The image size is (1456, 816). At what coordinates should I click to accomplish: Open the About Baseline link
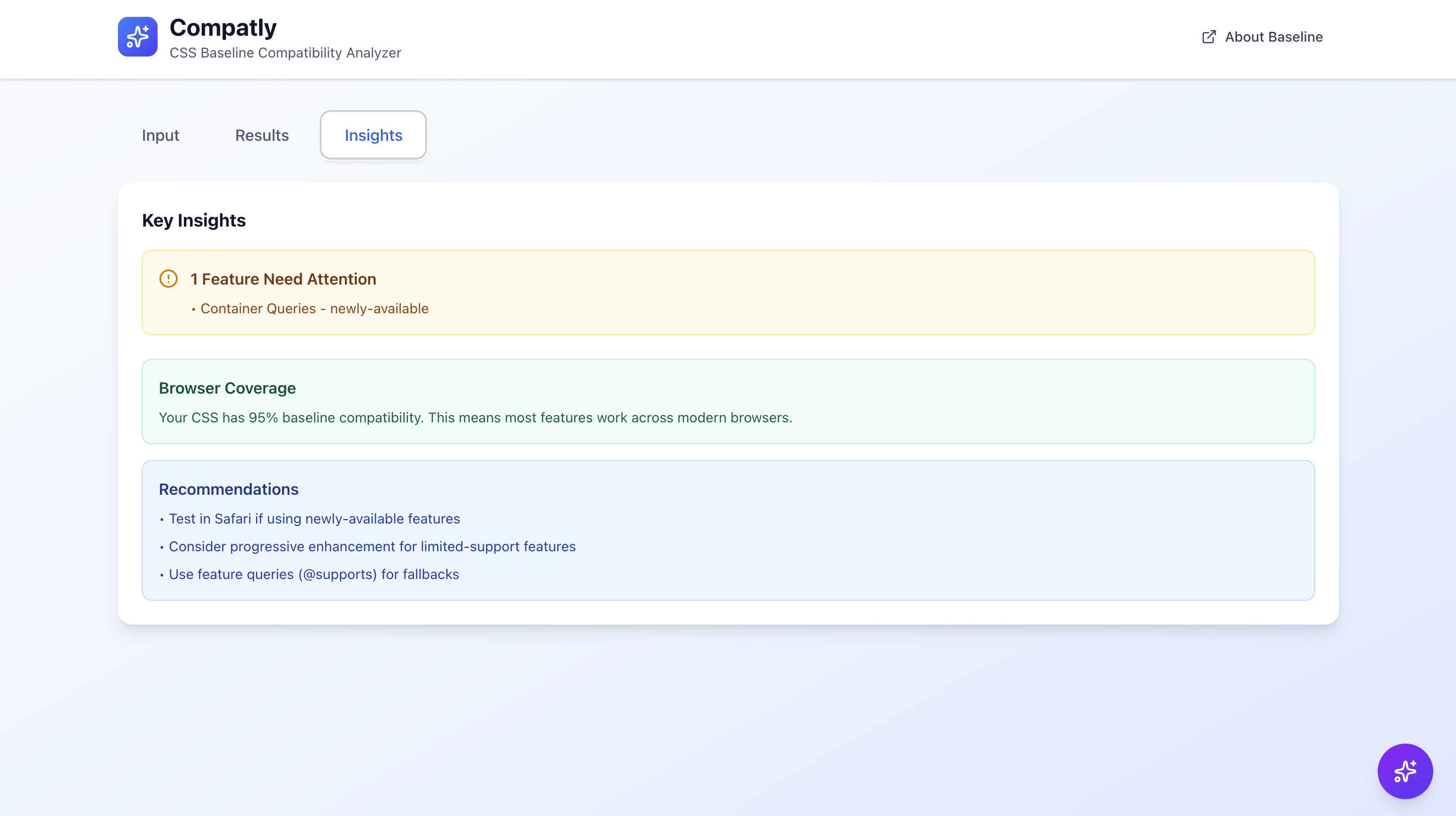point(1274,37)
